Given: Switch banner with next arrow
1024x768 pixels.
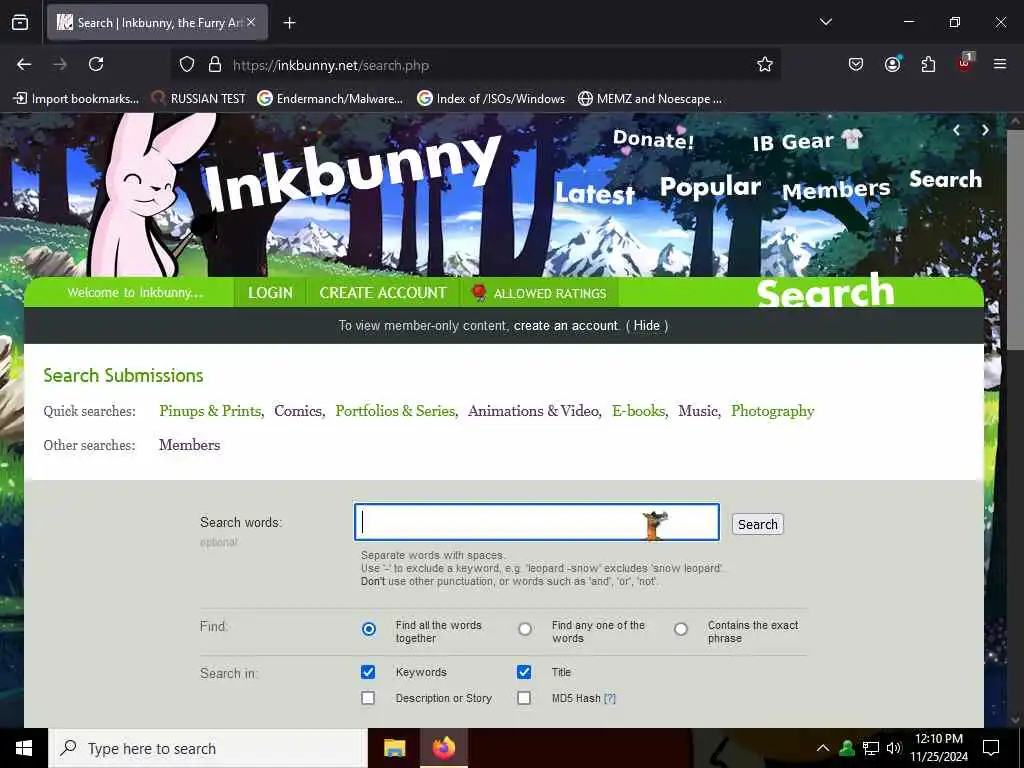Looking at the screenshot, I should pyautogui.click(x=985, y=130).
